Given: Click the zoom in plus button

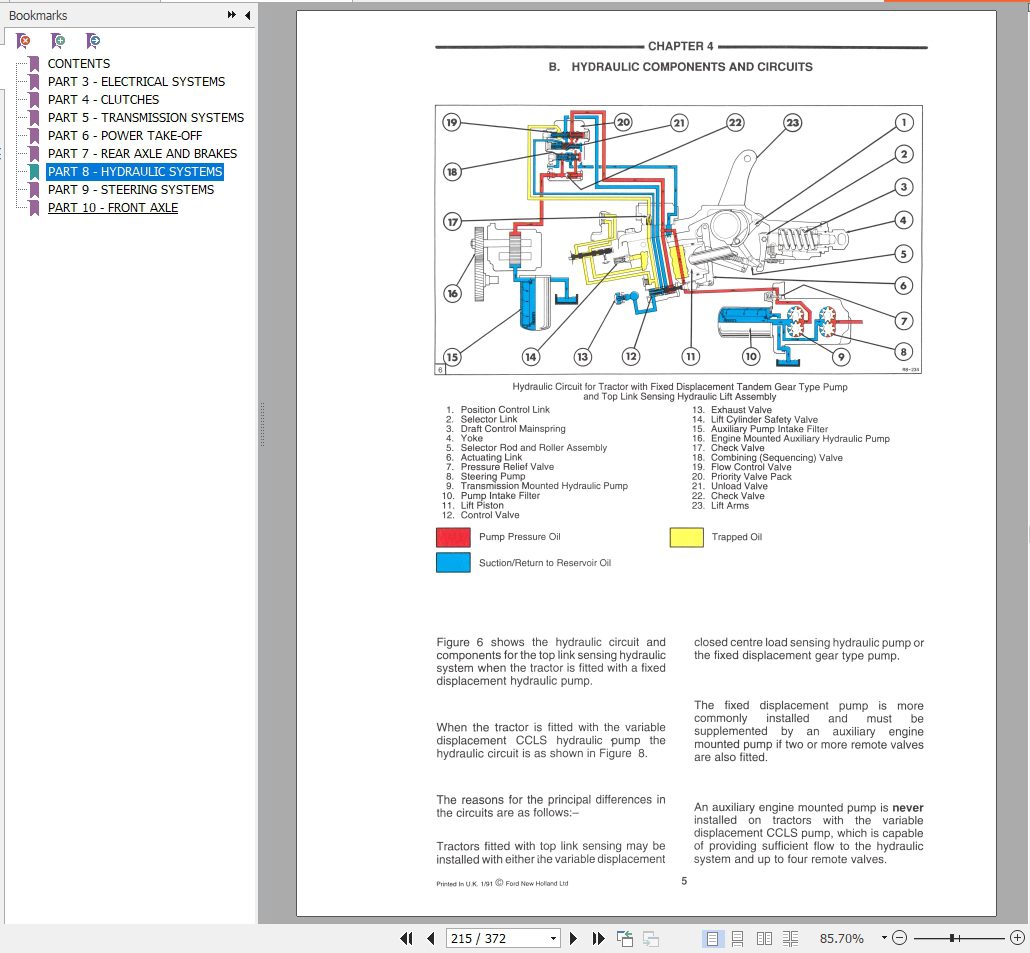Looking at the screenshot, I should [1017, 938].
